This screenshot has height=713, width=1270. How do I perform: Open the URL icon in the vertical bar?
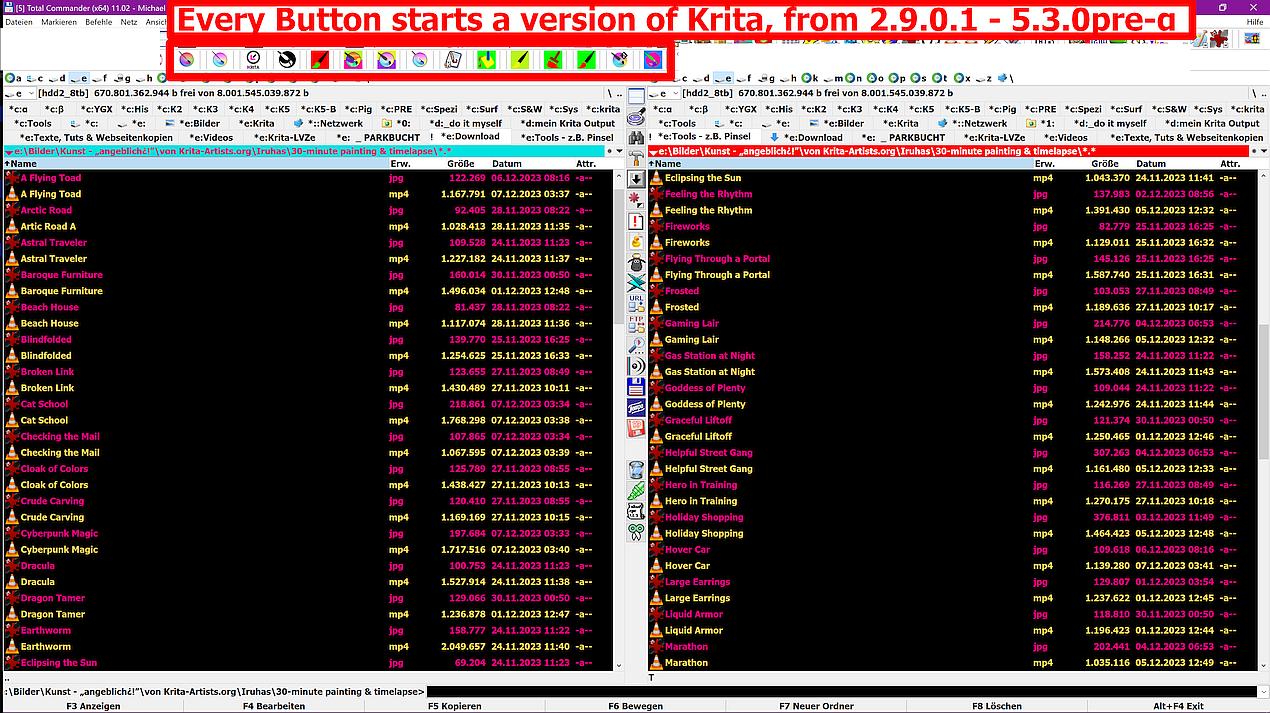[636, 303]
